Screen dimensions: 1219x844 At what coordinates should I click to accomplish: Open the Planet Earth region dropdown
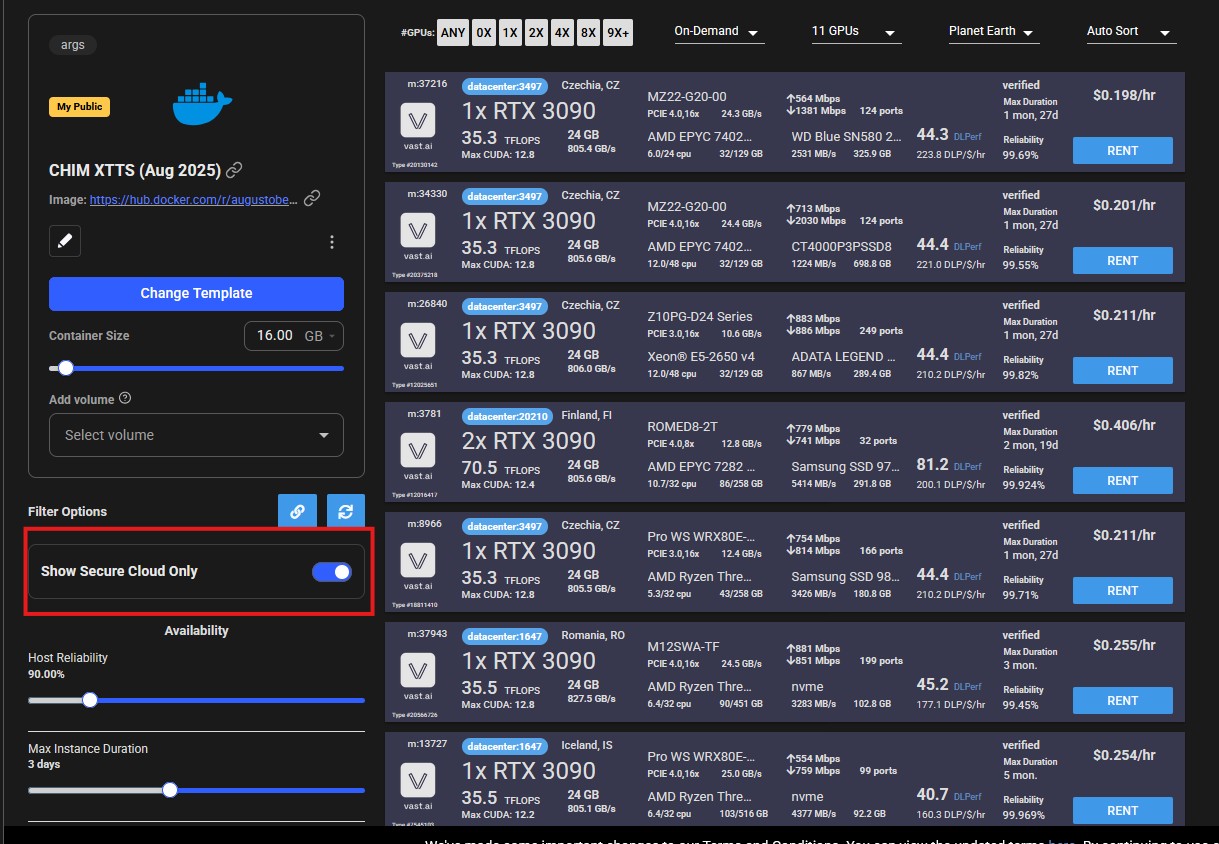pyautogui.click(x=994, y=32)
